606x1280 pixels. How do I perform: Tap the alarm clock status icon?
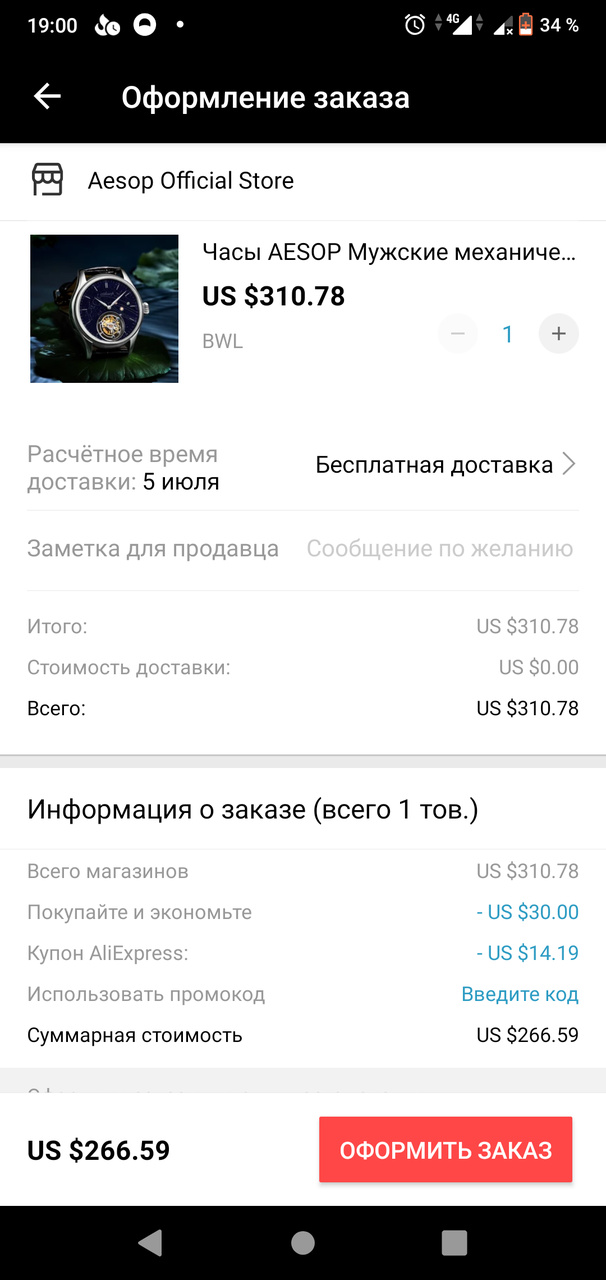coord(415,26)
